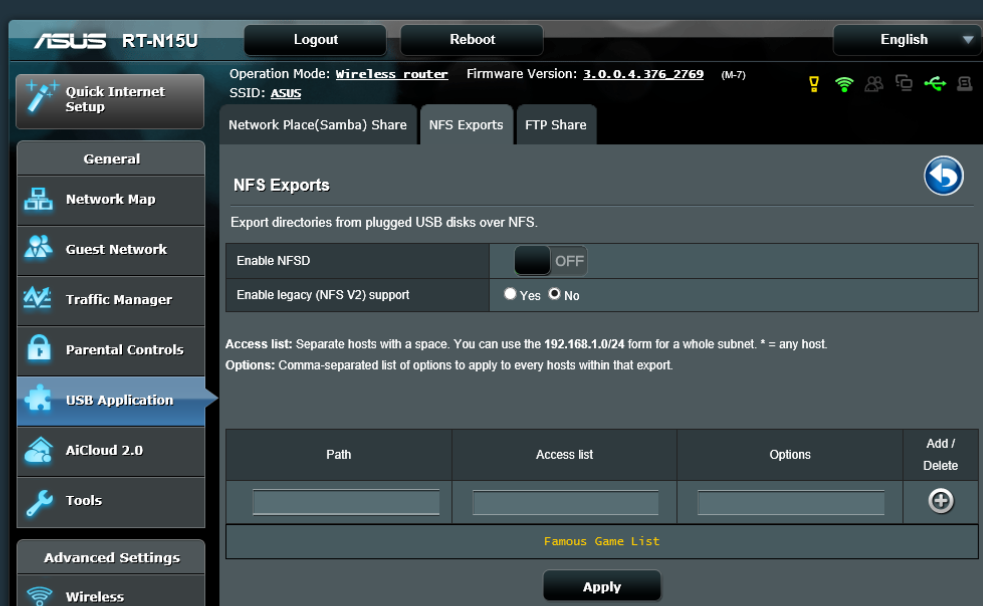Image resolution: width=983 pixels, height=606 pixels.
Task: Select No for legacy NFS V2 support
Action: pos(554,295)
